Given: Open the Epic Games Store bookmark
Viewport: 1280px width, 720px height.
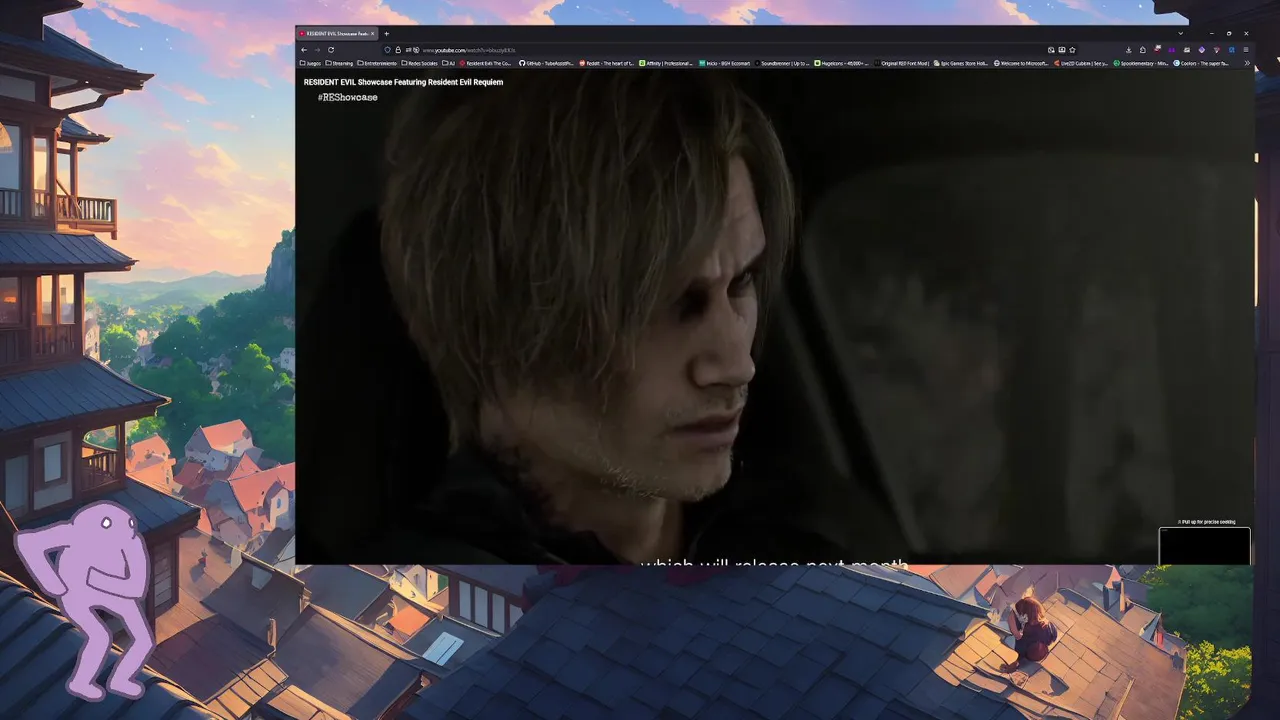Looking at the screenshot, I should 961,63.
